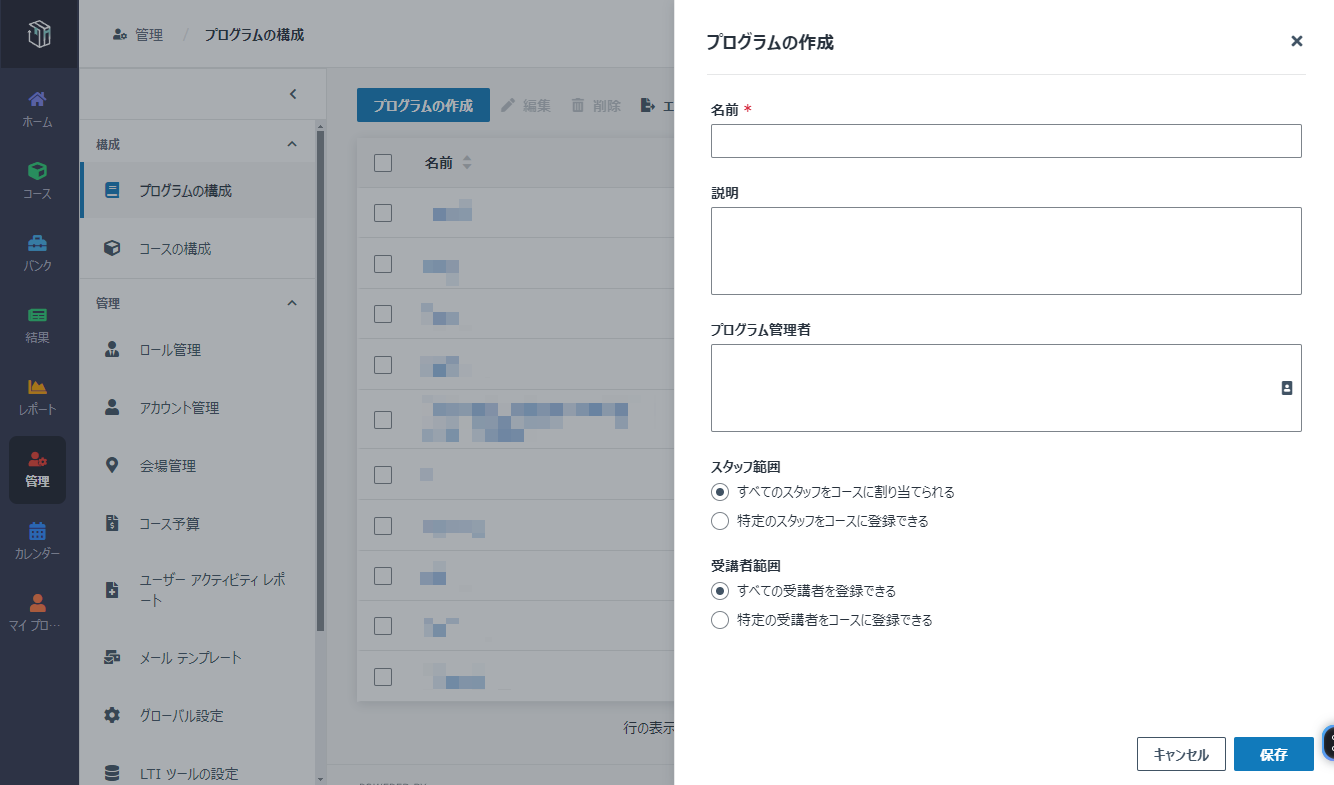
Task: Check the fourth row checkbox
Action: point(383,364)
